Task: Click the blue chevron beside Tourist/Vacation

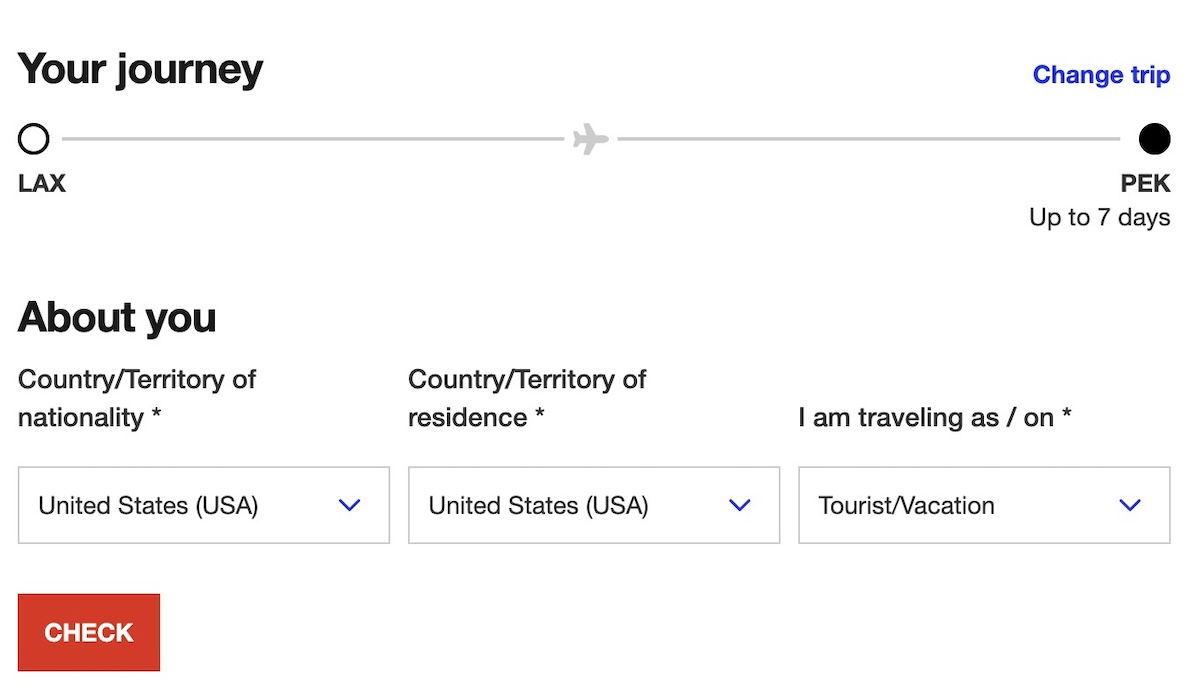Action: pyautogui.click(x=1130, y=505)
